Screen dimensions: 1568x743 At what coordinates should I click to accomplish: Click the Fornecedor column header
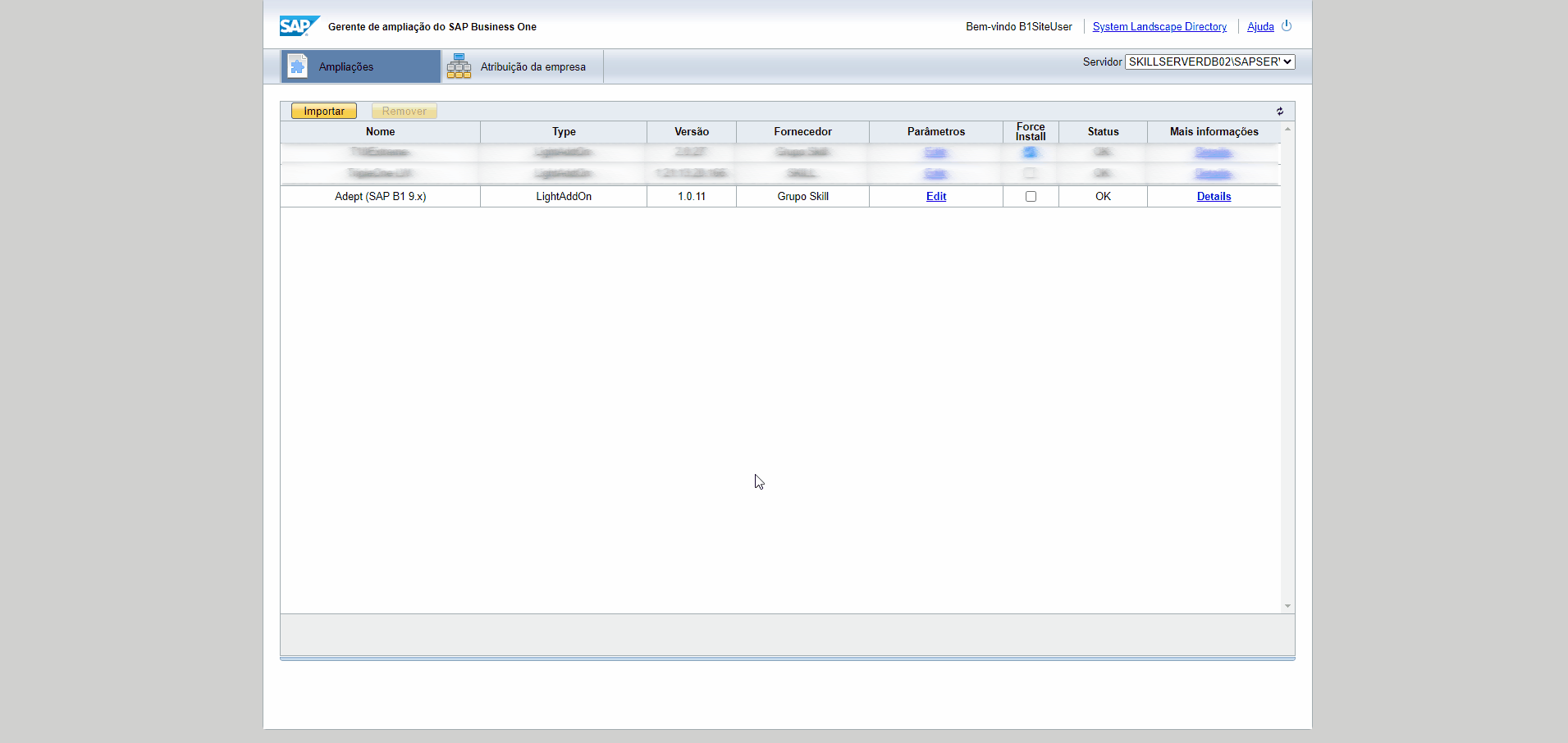coord(802,131)
